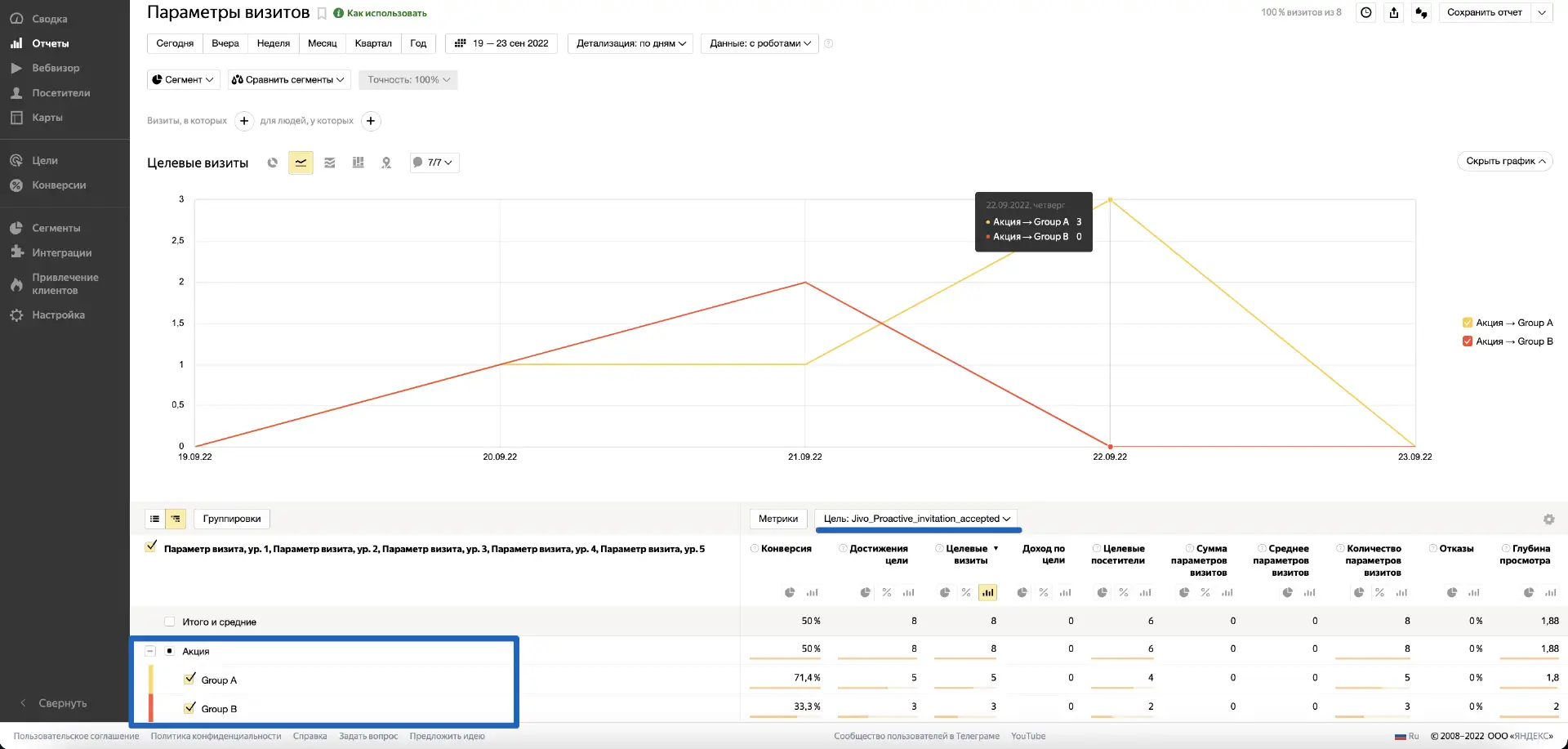Tick the Итого и средние checkbox
Image resolution: width=1568 pixels, height=749 pixels.
point(170,622)
